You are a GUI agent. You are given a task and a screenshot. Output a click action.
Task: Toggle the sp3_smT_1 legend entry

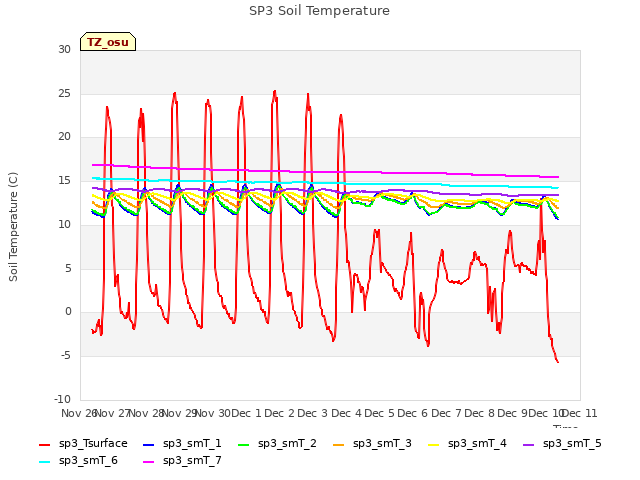[x=182, y=443]
